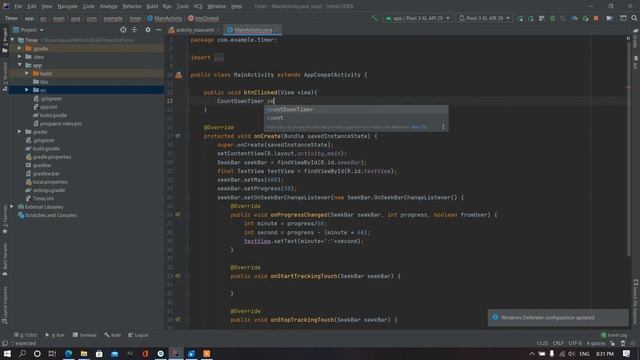The height and width of the screenshot is (360, 640).
Task: Select the libs folder in the tree
Action: (41, 82)
